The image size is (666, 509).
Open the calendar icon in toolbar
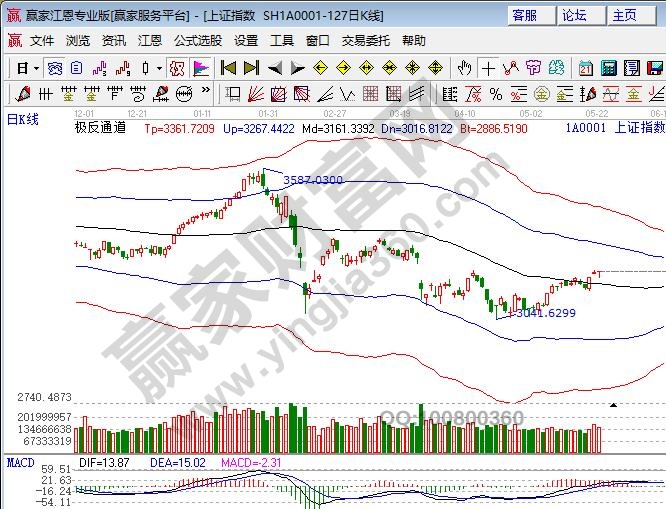coord(585,68)
